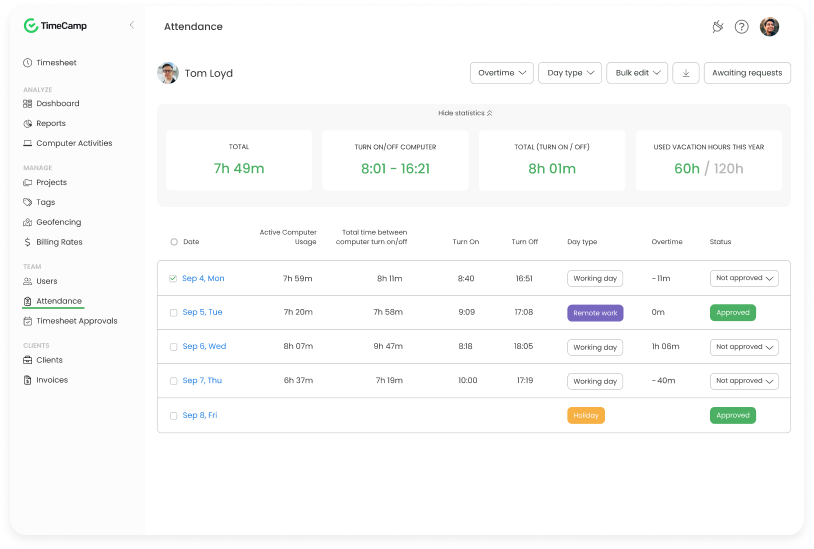Click the 1h 06m overtime value

coord(666,347)
